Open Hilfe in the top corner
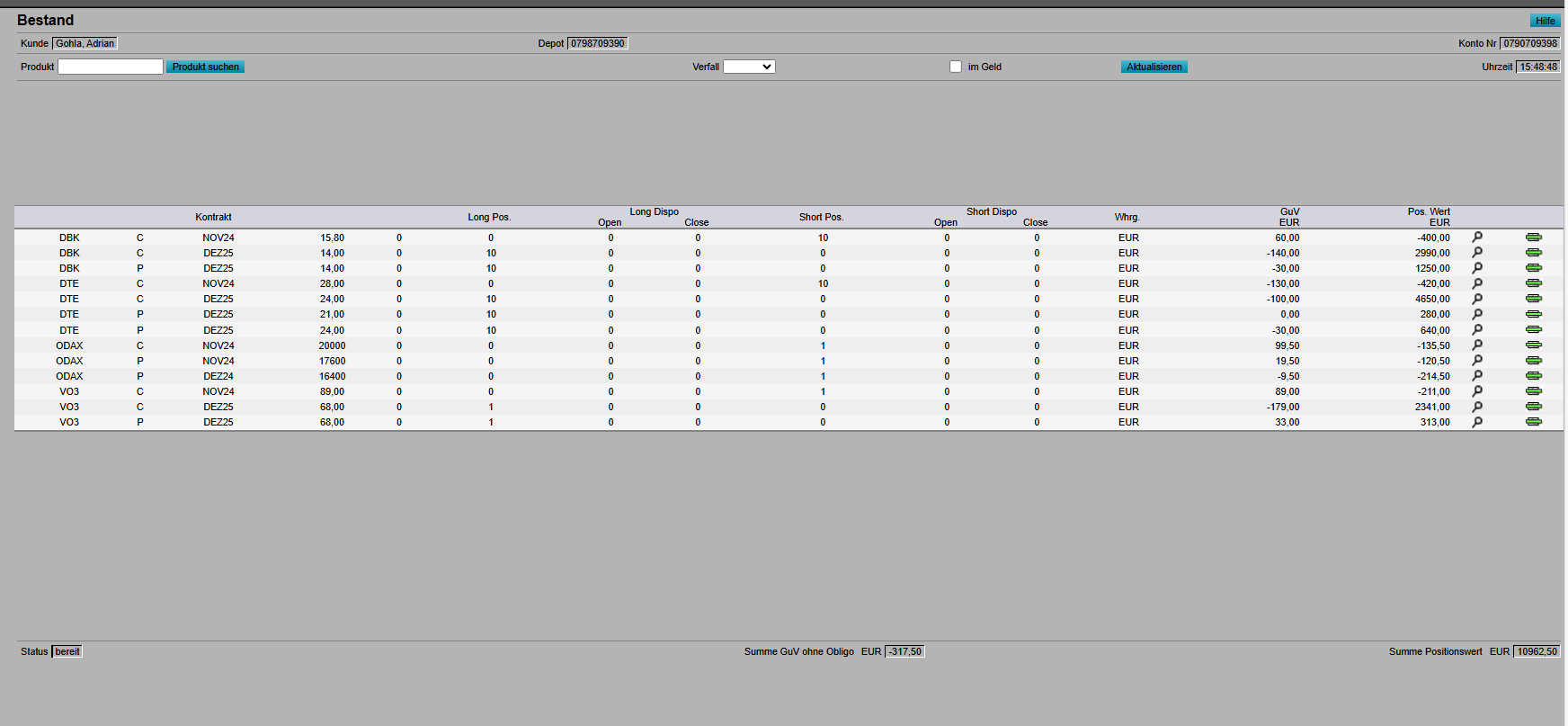The height and width of the screenshot is (726, 1568). click(x=1545, y=21)
